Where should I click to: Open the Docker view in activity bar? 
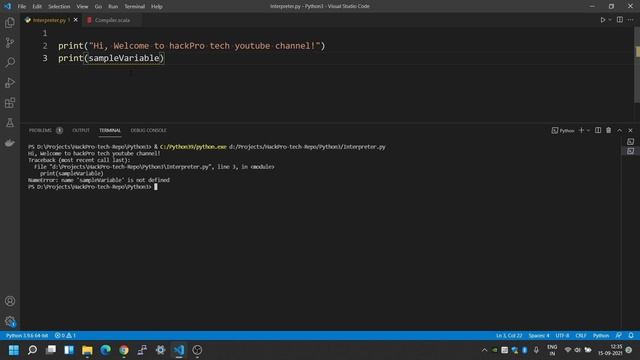(x=10, y=142)
